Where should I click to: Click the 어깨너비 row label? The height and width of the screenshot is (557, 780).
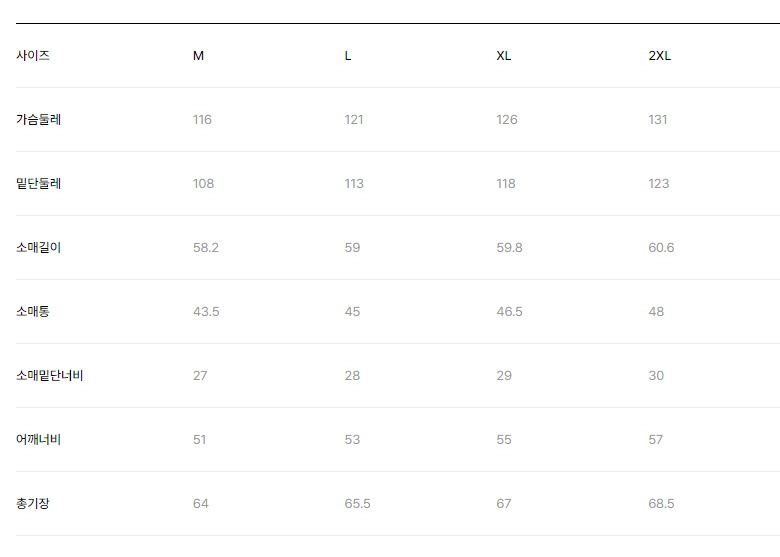[38, 439]
